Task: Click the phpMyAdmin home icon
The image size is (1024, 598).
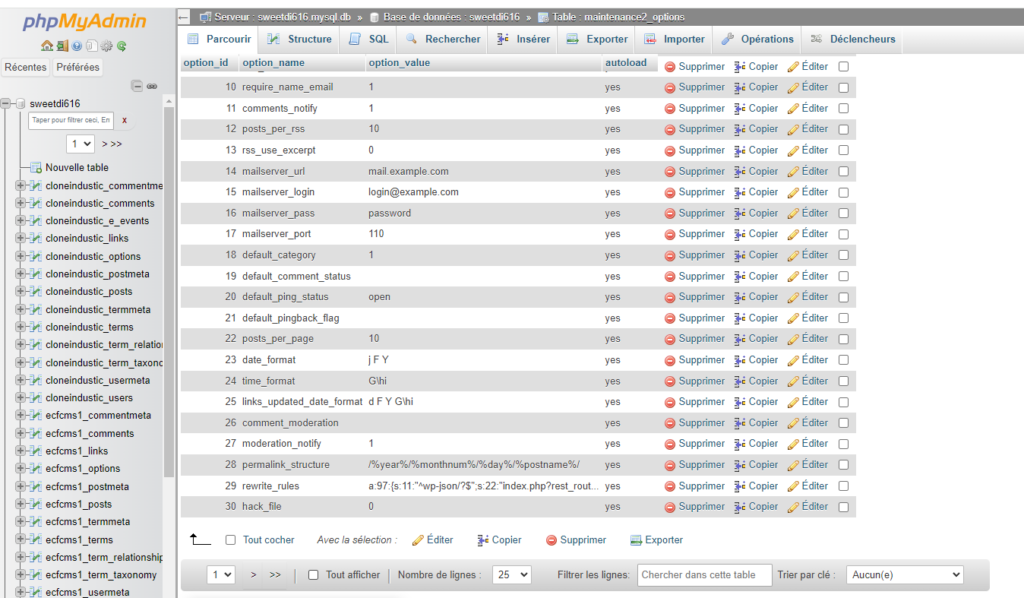Action: (46, 46)
